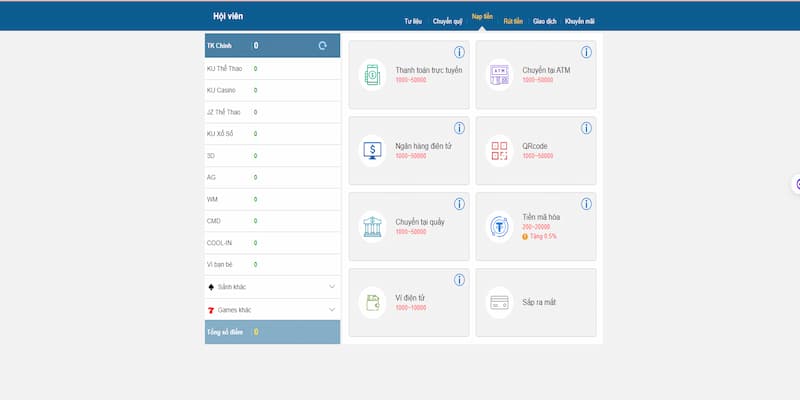Show info for Thanh toán trực tuyến
800x400 pixels.
[460, 52]
